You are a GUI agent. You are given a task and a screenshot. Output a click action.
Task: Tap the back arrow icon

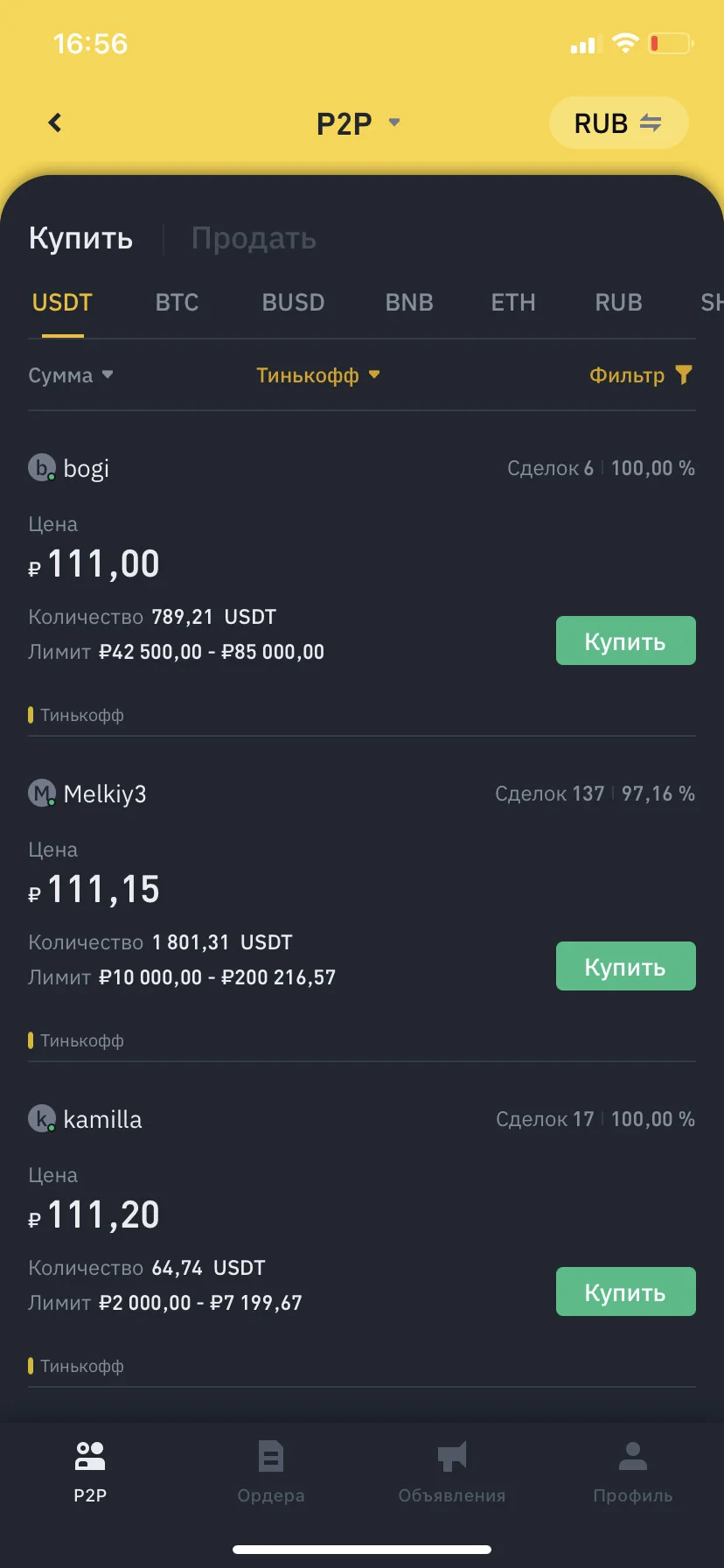pos(55,122)
